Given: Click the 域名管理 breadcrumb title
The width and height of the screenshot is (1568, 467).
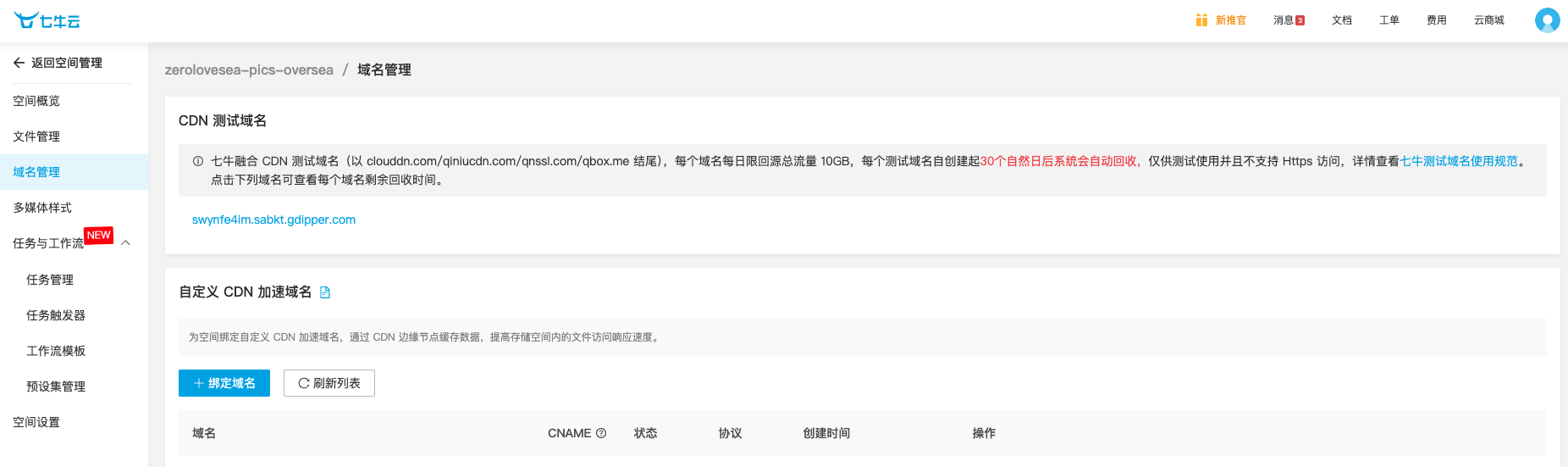Looking at the screenshot, I should point(384,69).
